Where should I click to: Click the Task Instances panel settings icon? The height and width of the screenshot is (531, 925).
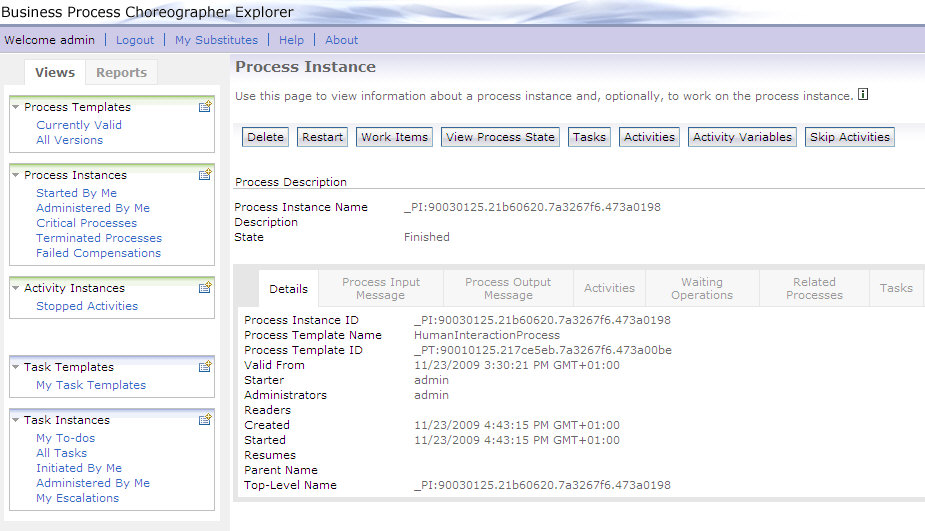205,420
